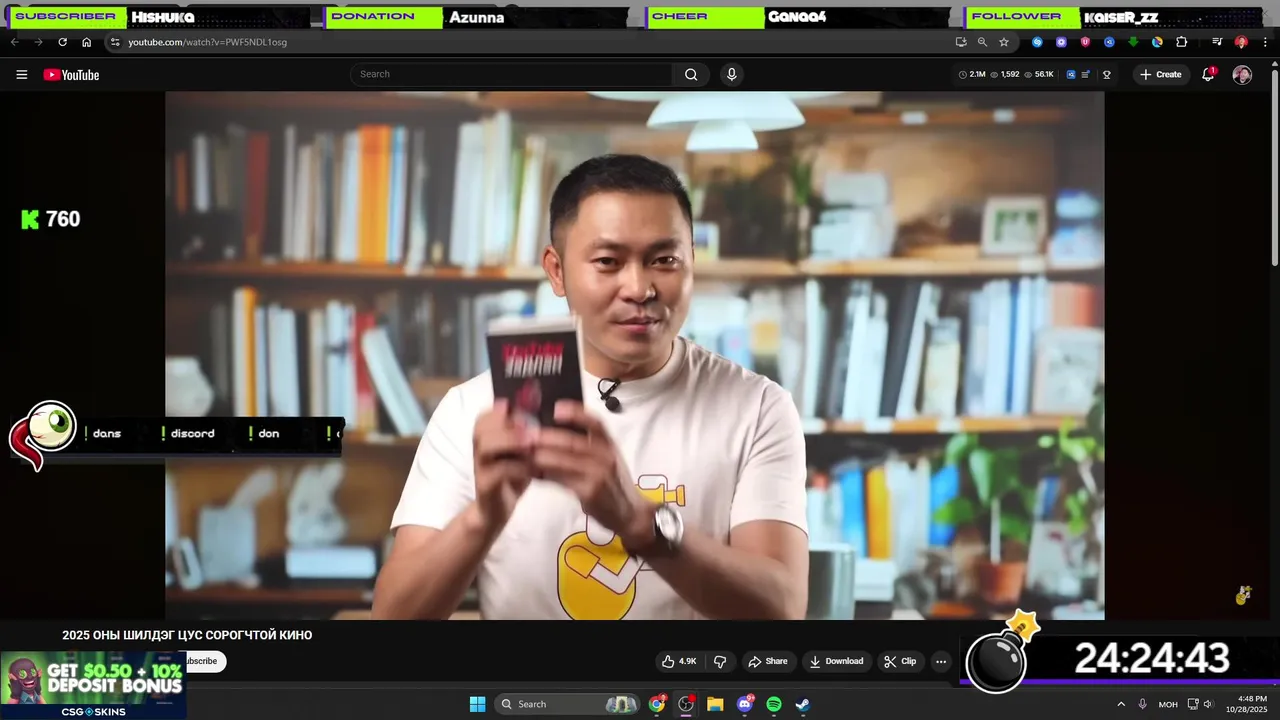The width and height of the screenshot is (1280, 720).
Task: Open OBS Studio from the taskbar
Action: tap(686, 704)
